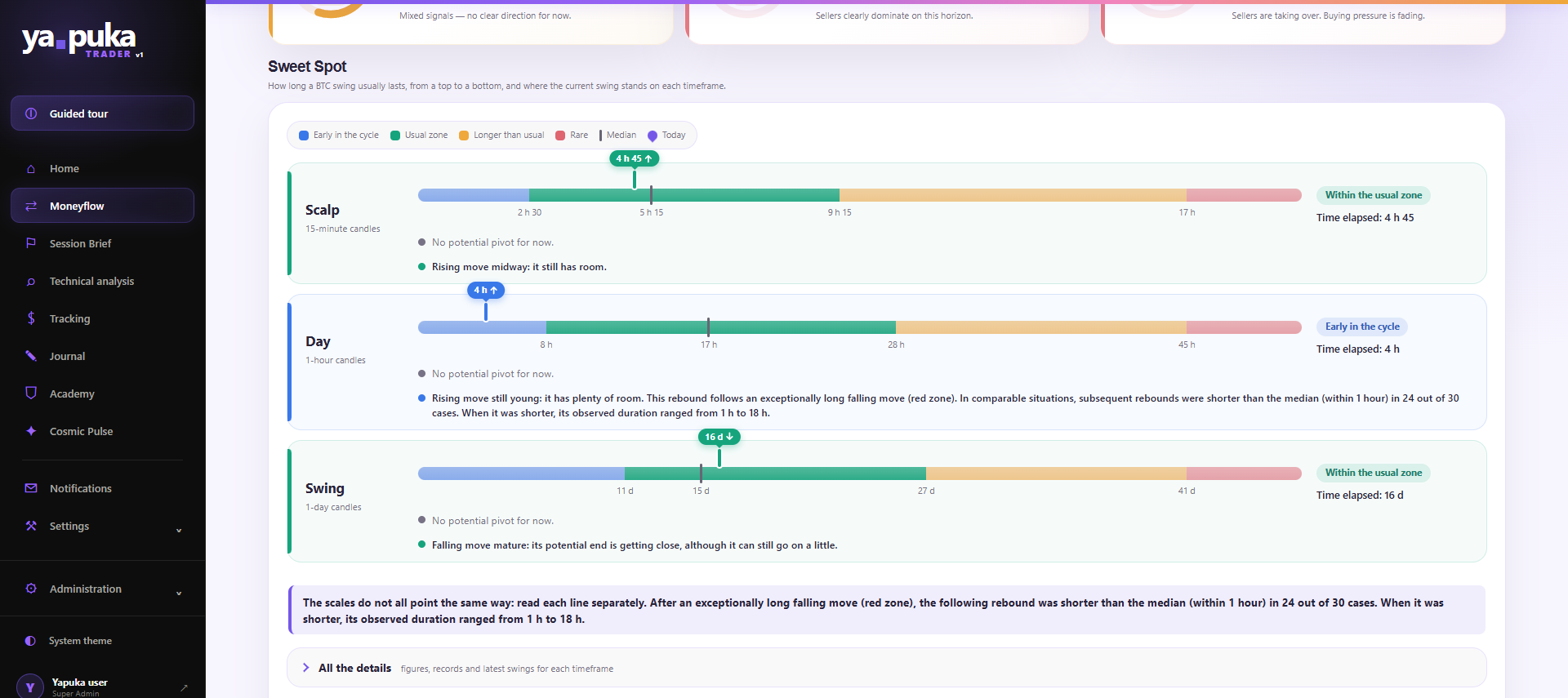Image resolution: width=1568 pixels, height=698 pixels.
Task: Click the Scalp Within the usual zone badge
Action: [1374, 195]
